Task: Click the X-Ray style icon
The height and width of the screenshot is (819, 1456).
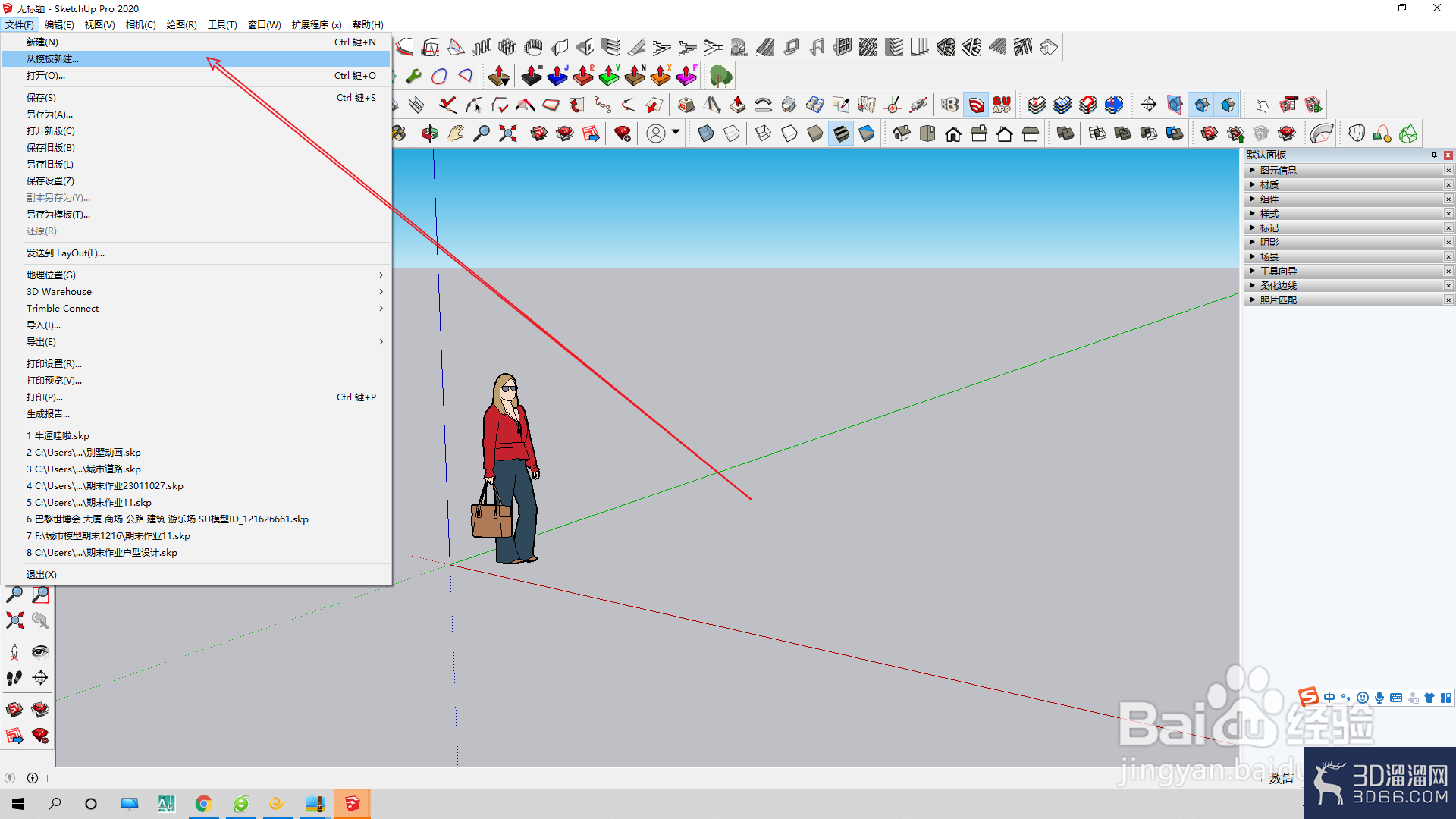Action: 706,134
